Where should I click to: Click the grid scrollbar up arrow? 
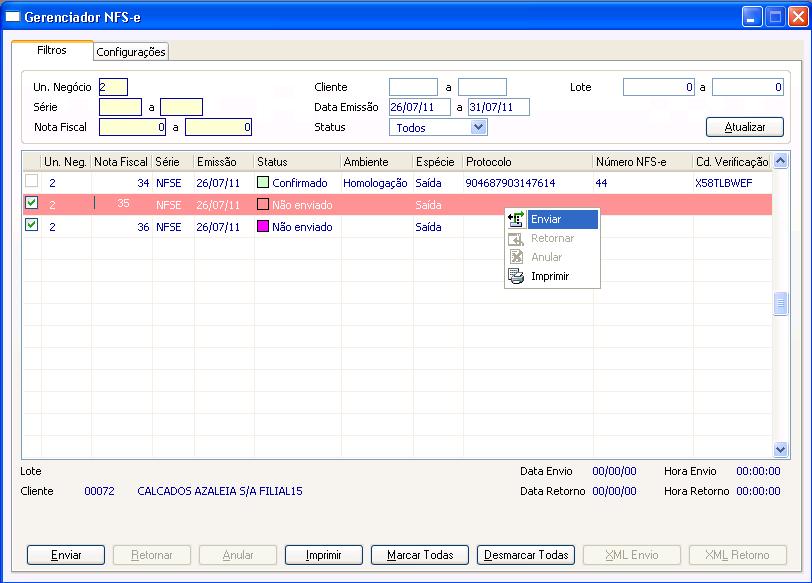click(780, 161)
